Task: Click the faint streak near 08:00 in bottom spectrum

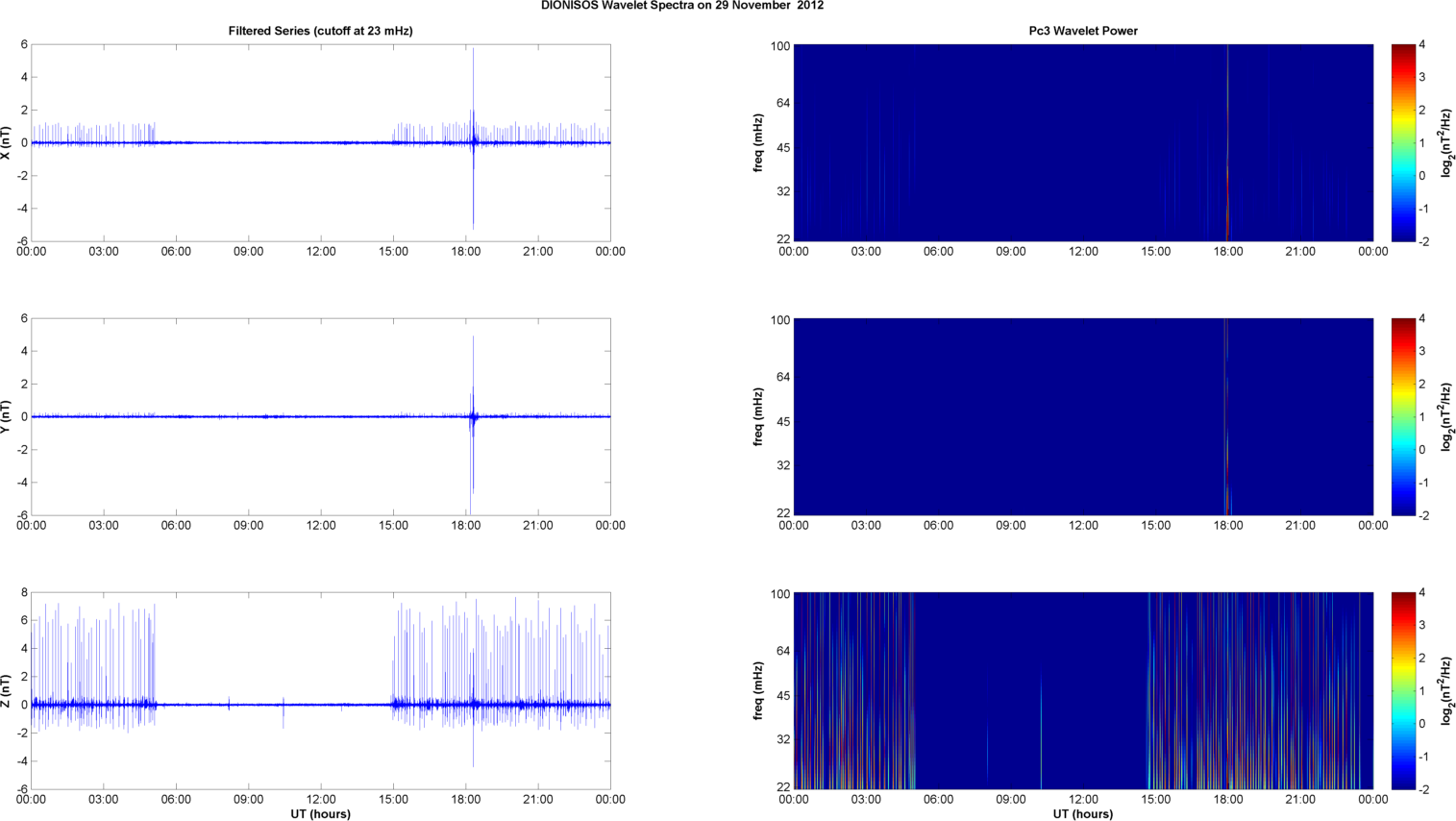Action: click(x=987, y=752)
